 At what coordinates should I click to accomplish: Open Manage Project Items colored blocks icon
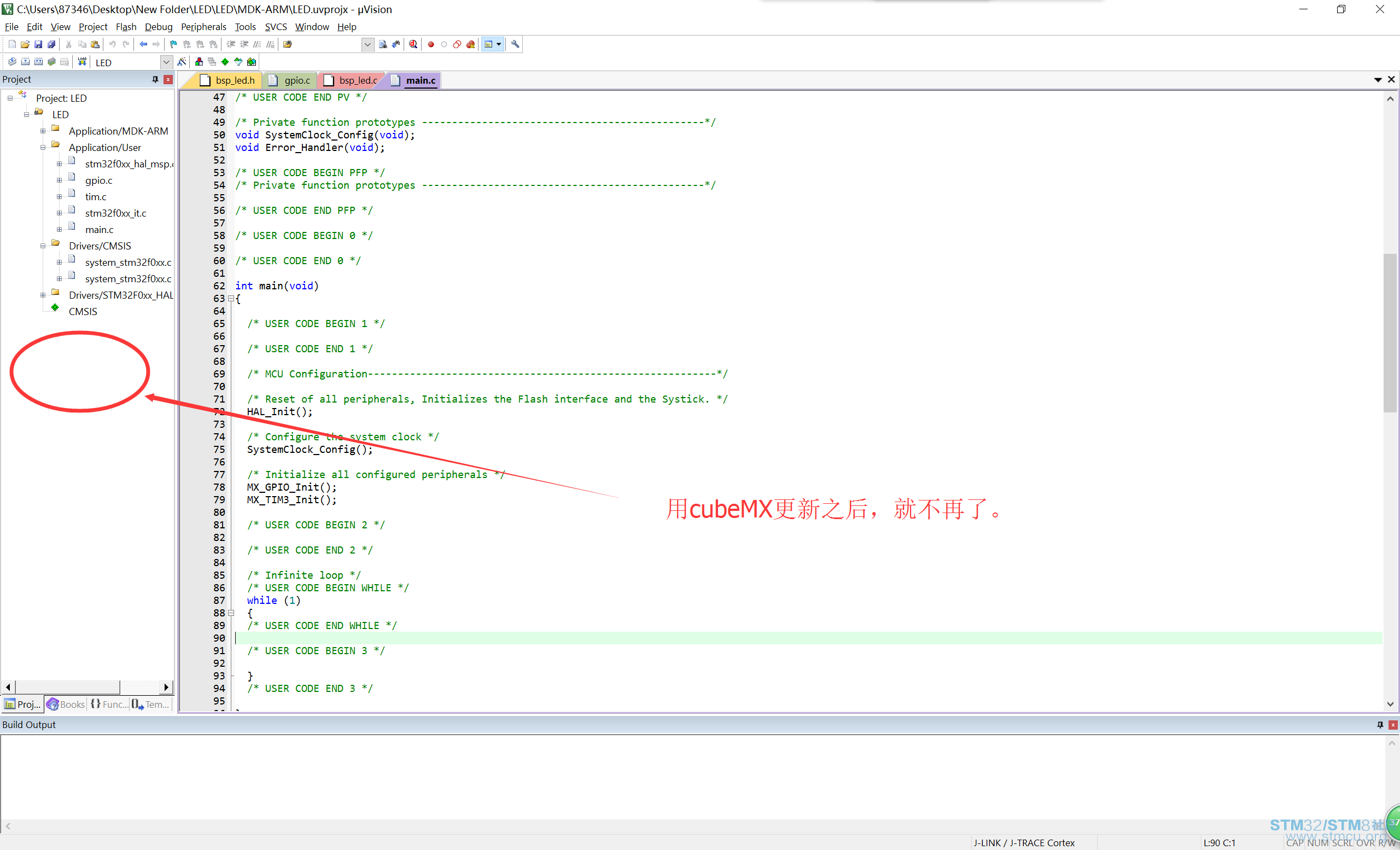click(x=199, y=62)
